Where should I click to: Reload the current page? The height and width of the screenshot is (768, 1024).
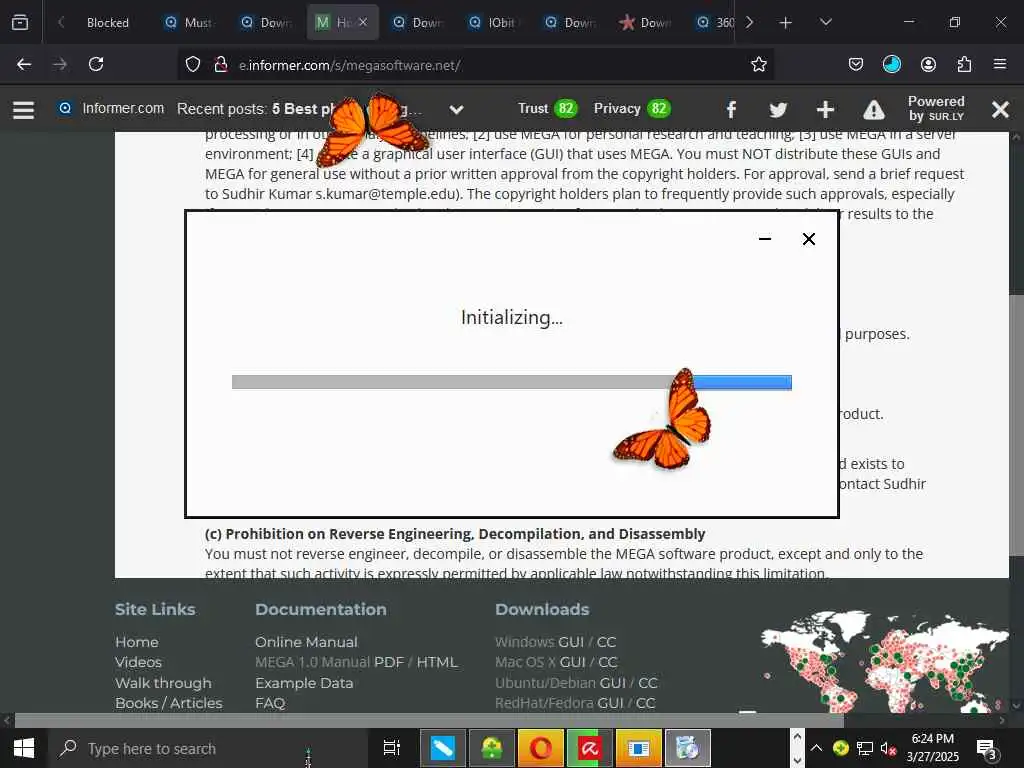96,64
